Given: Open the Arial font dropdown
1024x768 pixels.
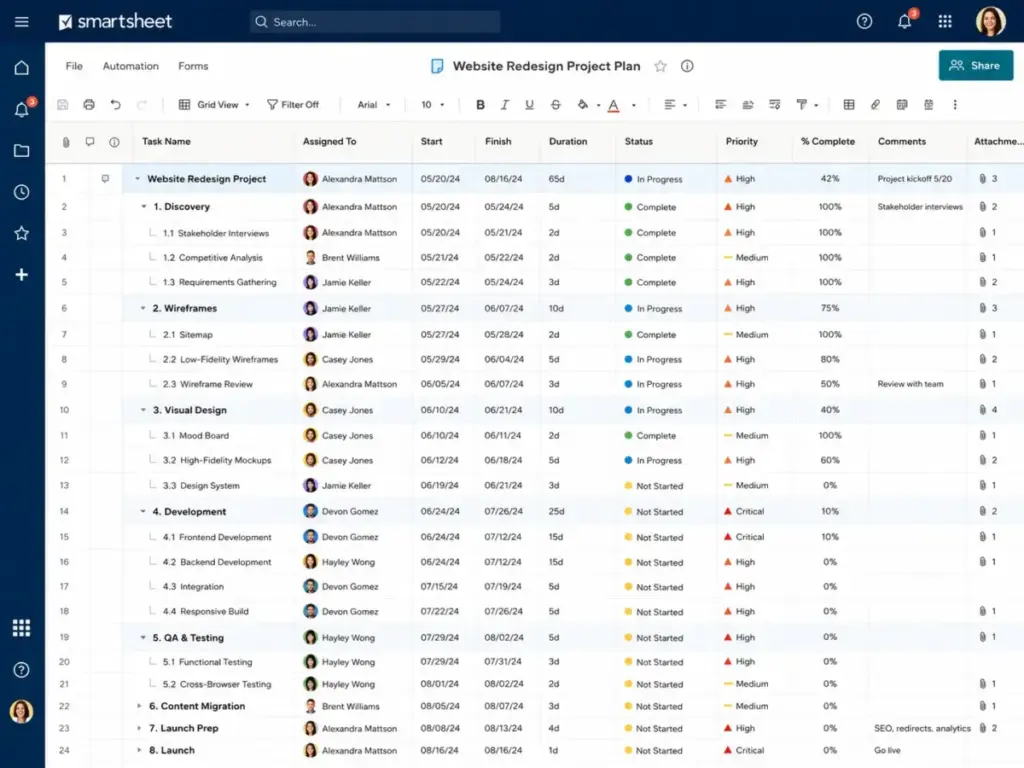Looking at the screenshot, I should click(374, 104).
